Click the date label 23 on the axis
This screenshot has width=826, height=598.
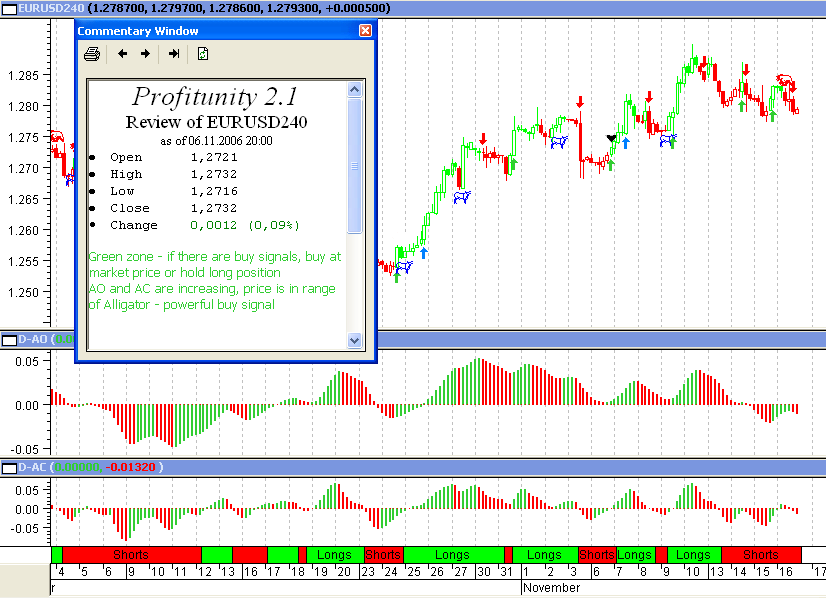(368, 572)
